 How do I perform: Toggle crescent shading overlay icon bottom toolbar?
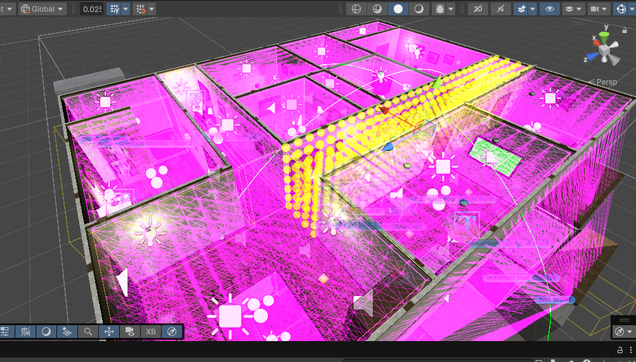point(46,332)
